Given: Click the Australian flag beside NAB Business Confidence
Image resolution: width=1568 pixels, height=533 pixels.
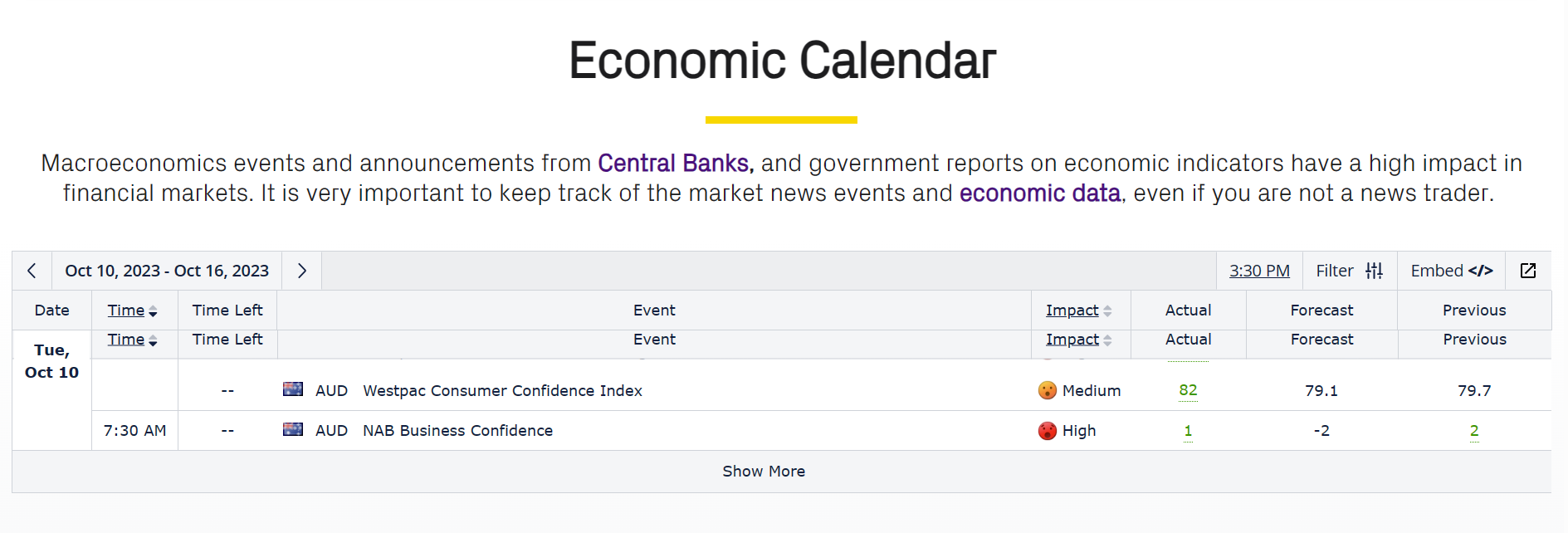Looking at the screenshot, I should point(293,429).
